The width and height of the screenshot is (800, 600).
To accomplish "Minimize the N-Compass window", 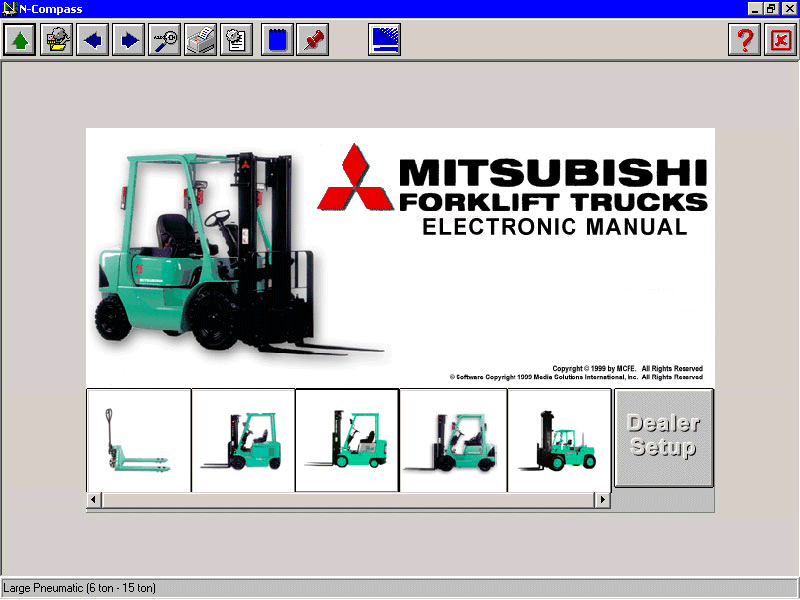I will coord(755,9).
